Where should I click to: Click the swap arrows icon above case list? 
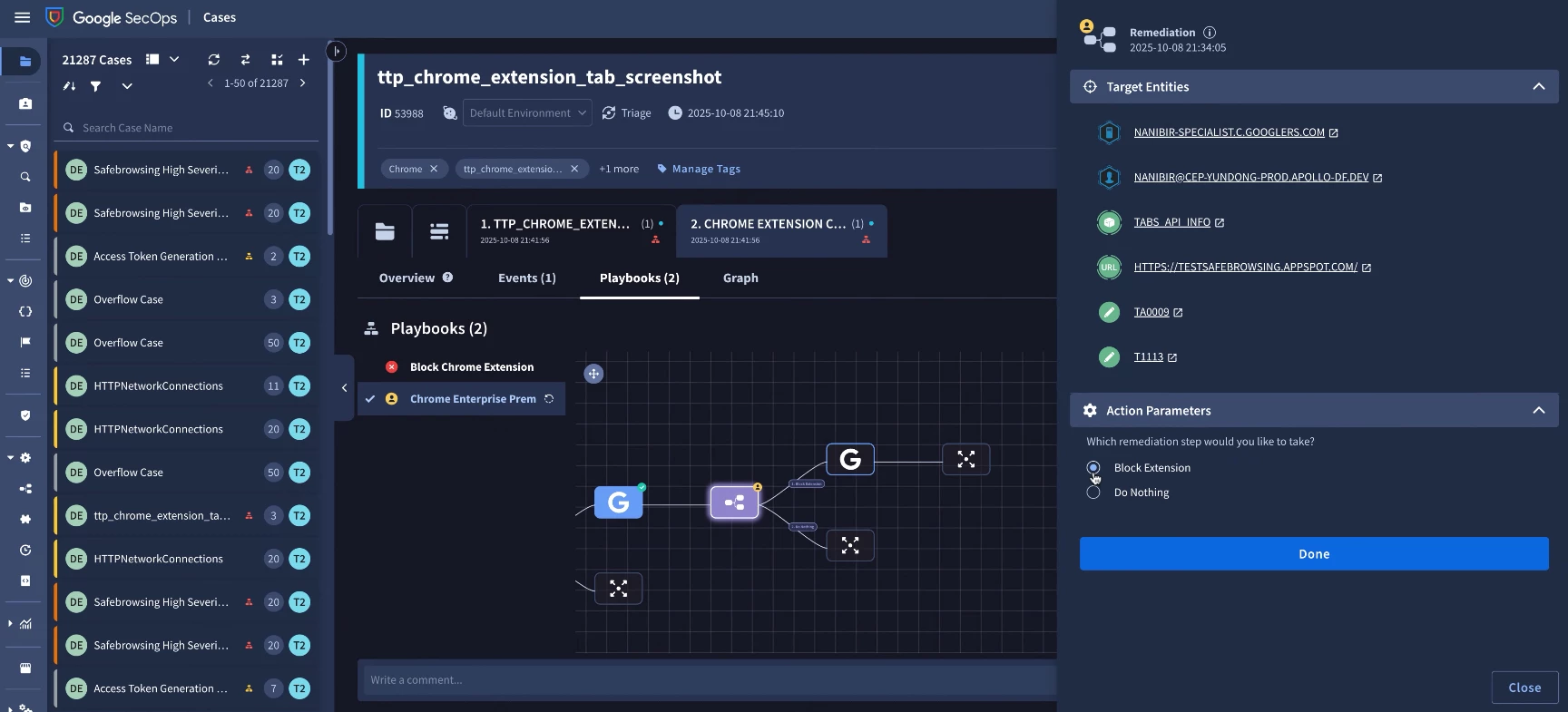point(245,60)
